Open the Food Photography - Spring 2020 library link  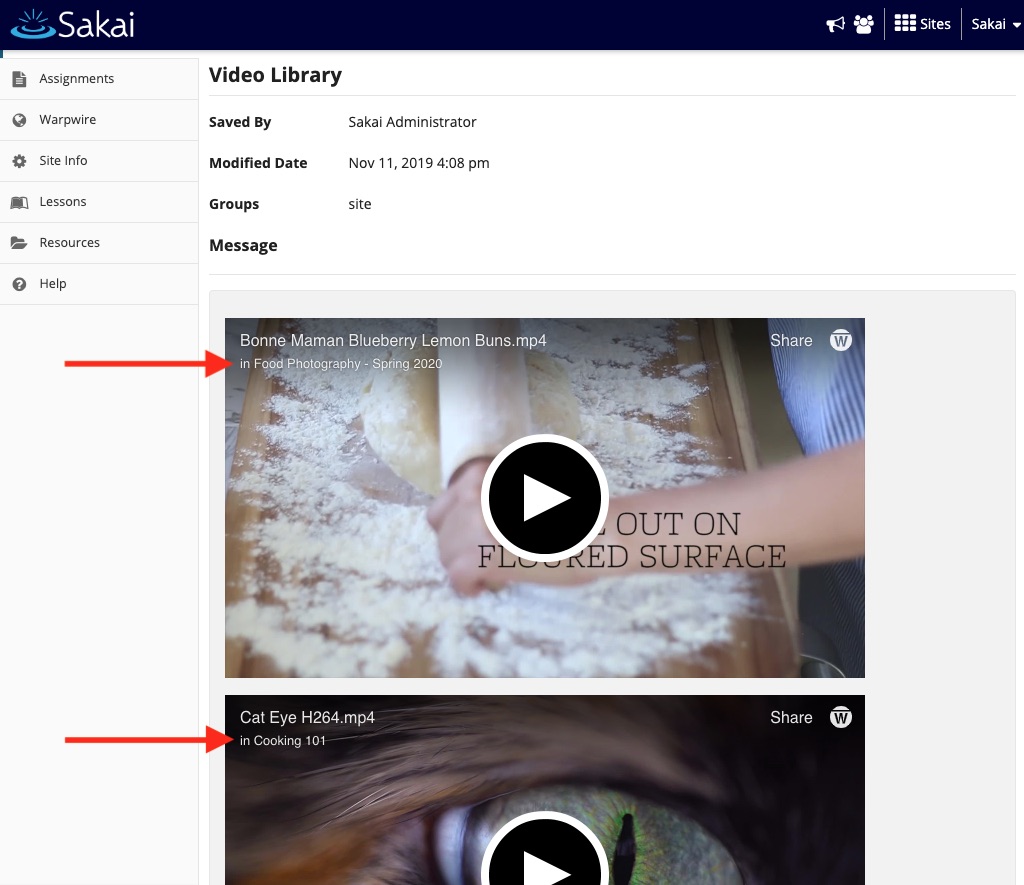click(x=347, y=364)
